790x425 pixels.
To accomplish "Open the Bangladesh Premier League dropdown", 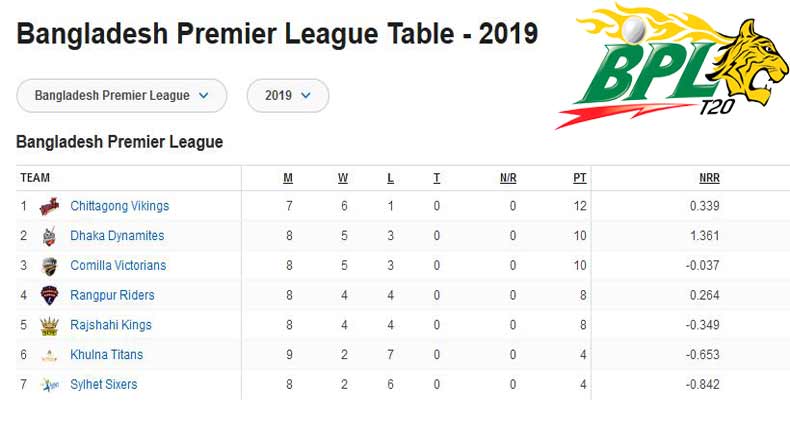I will [x=122, y=96].
